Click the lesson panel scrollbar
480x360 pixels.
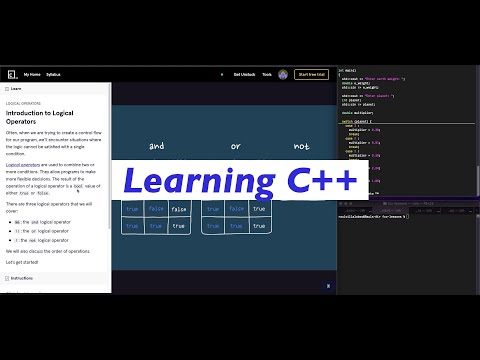pos(110,157)
